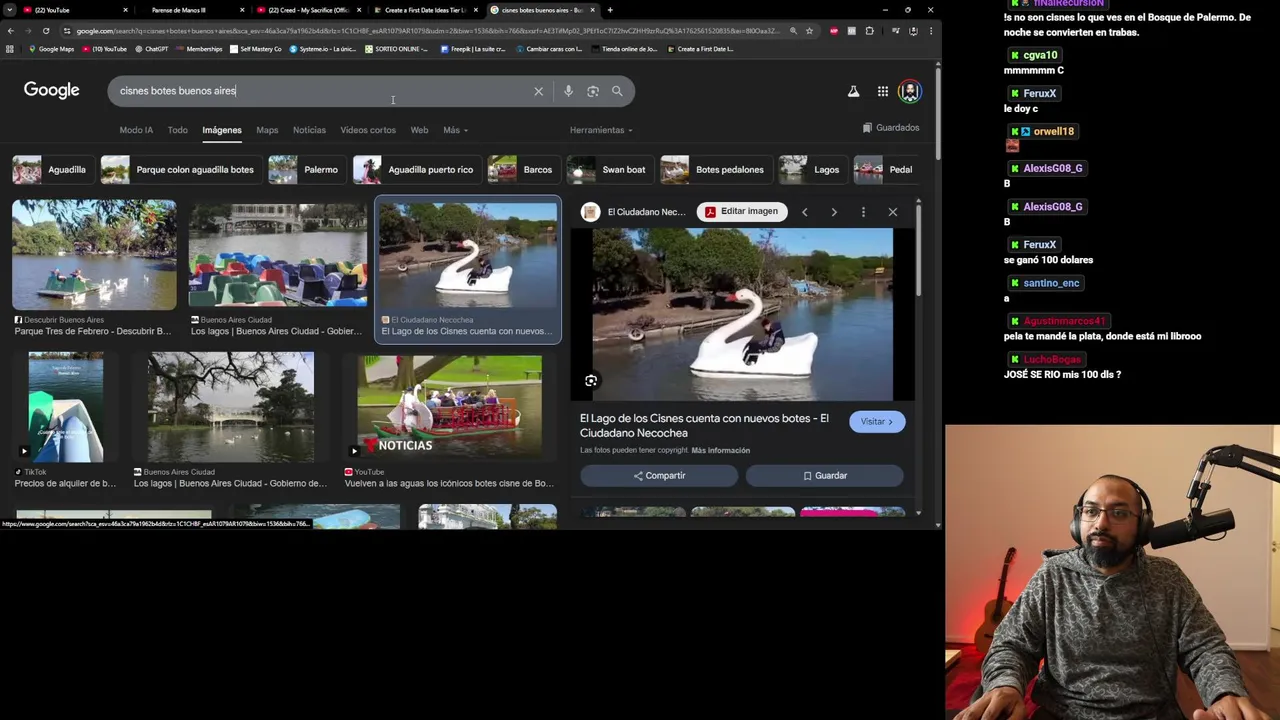Filter by the Barcos chip
1280x720 pixels.
tap(522, 170)
